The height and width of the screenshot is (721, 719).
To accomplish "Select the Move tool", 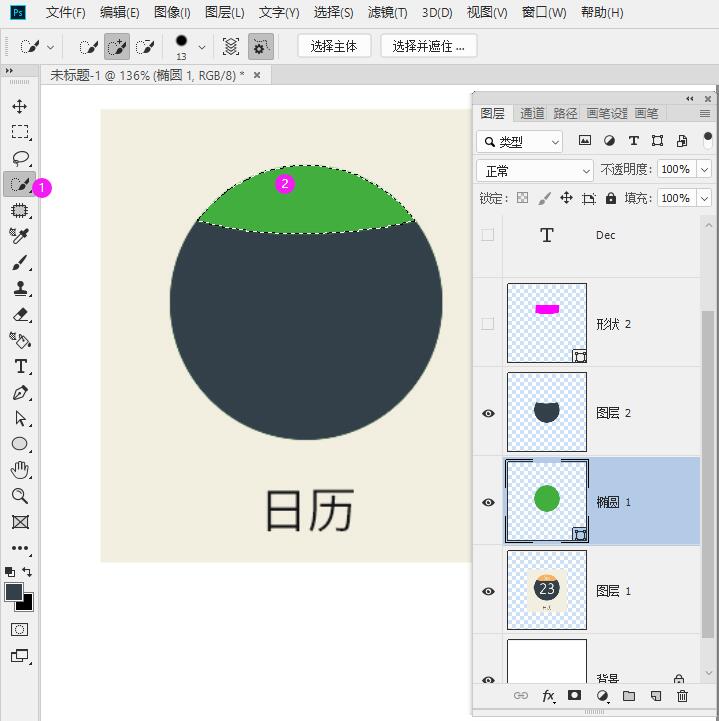I will [x=19, y=106].
